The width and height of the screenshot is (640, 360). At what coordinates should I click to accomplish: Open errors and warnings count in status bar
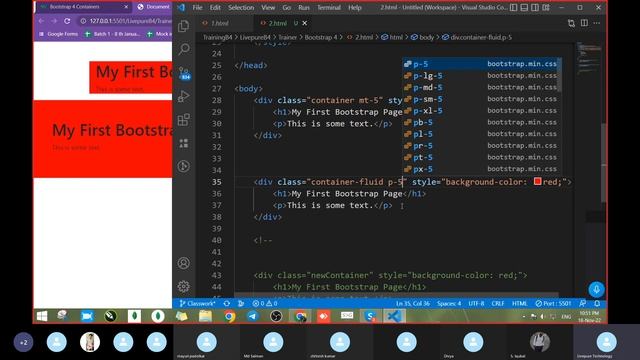coord(264,304)
